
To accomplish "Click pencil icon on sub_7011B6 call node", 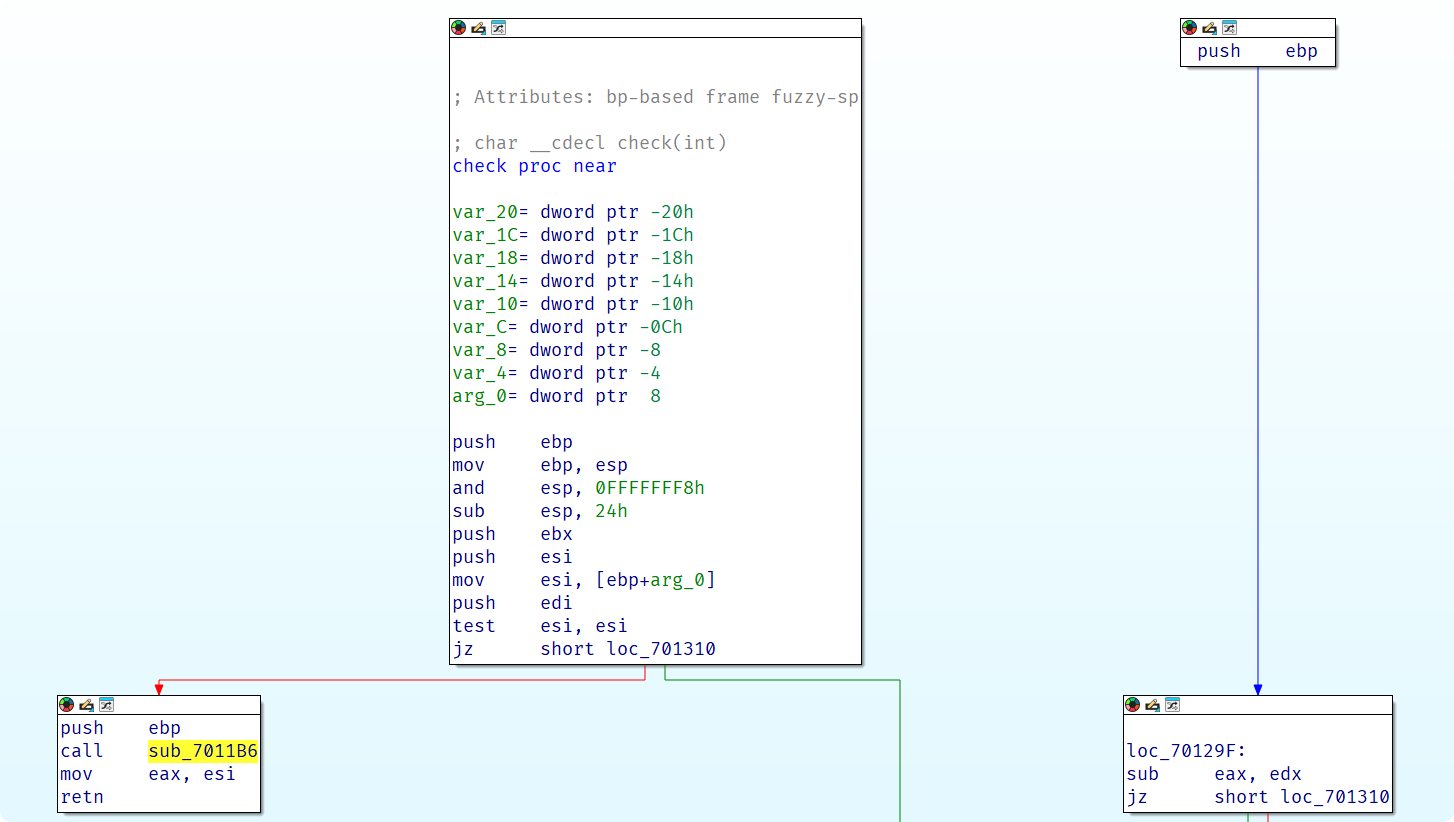I will pyautogui.click(x=86, y=705).
